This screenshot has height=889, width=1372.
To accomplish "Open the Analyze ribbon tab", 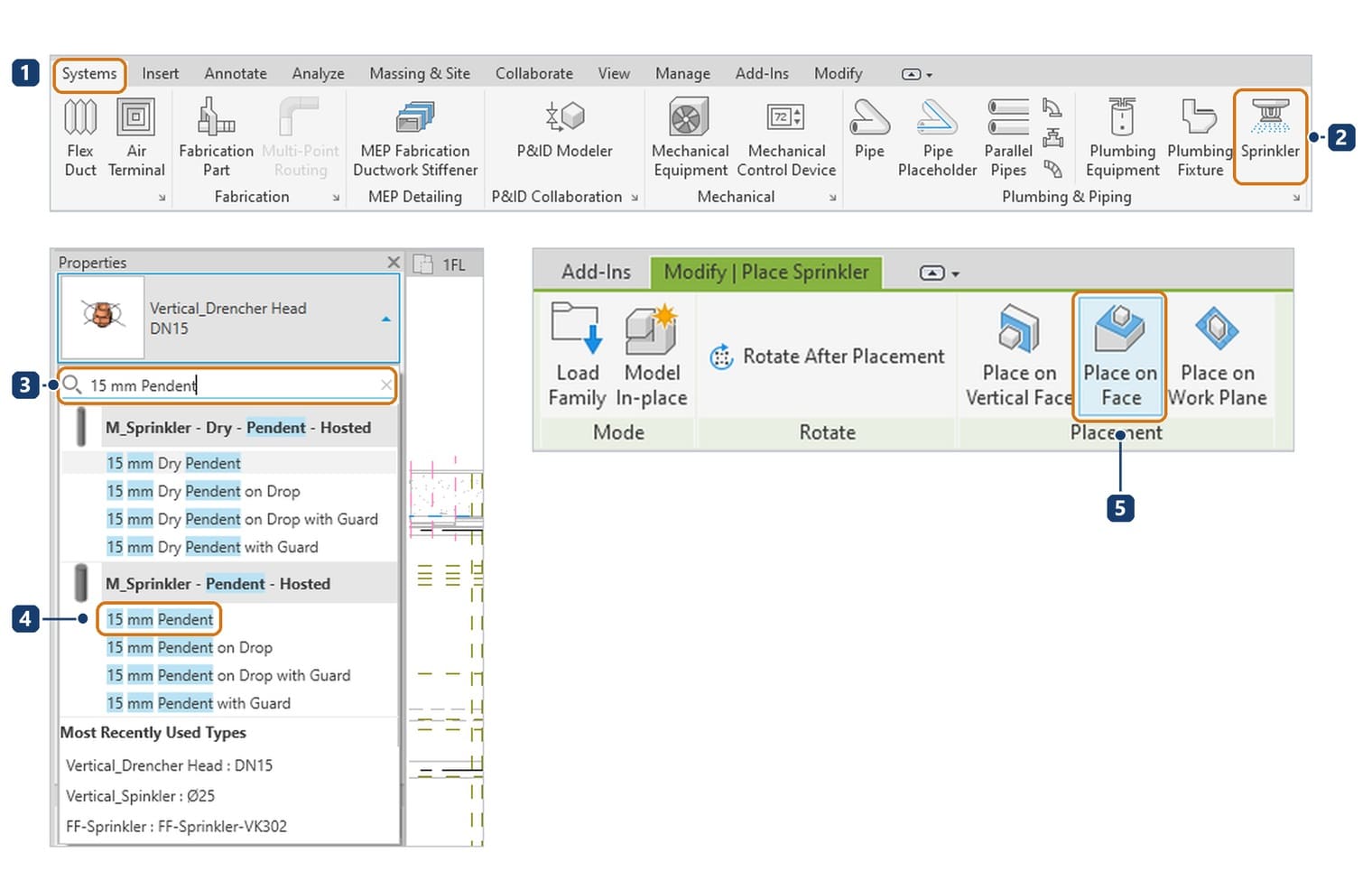I will pyautogui.click(x=318, y=74).
